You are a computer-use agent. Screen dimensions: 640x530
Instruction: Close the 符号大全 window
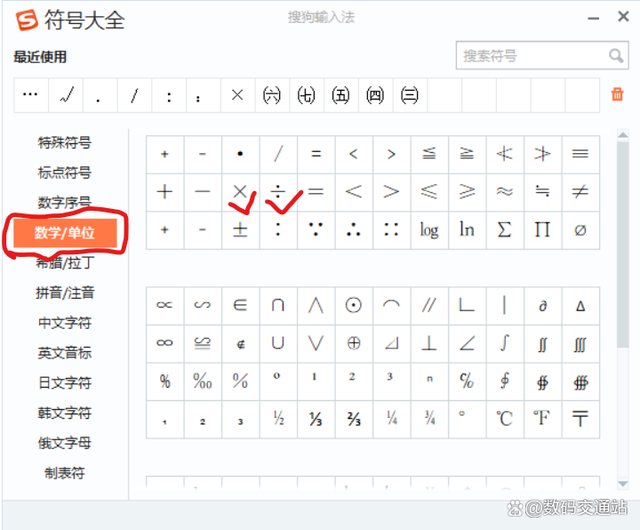(x=623, y=17)
